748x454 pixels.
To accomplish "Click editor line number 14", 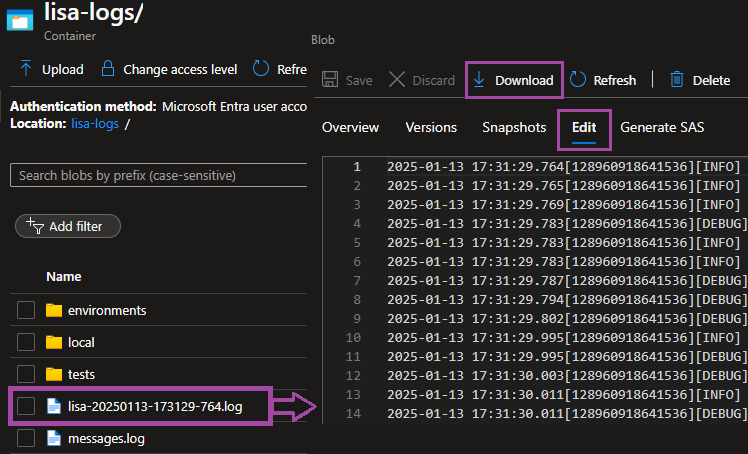I will pyautogui.click(x=353, y=413).
